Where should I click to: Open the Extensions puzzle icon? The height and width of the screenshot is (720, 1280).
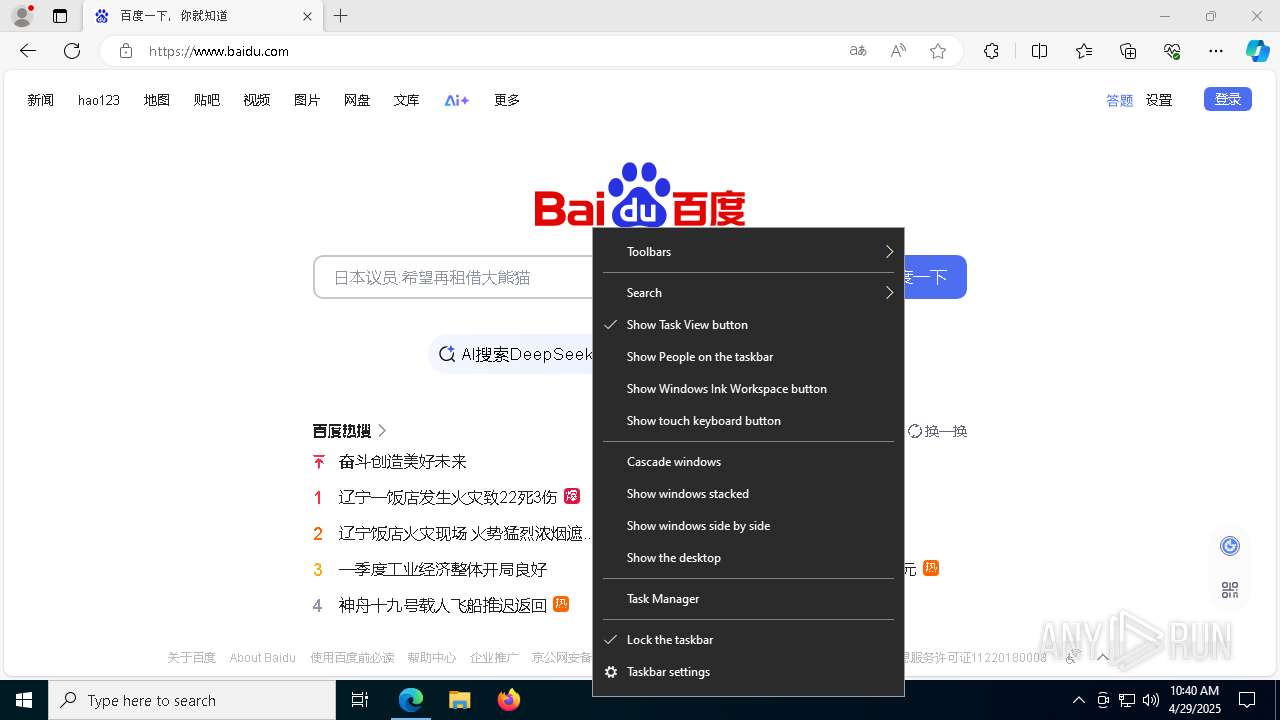991,51
